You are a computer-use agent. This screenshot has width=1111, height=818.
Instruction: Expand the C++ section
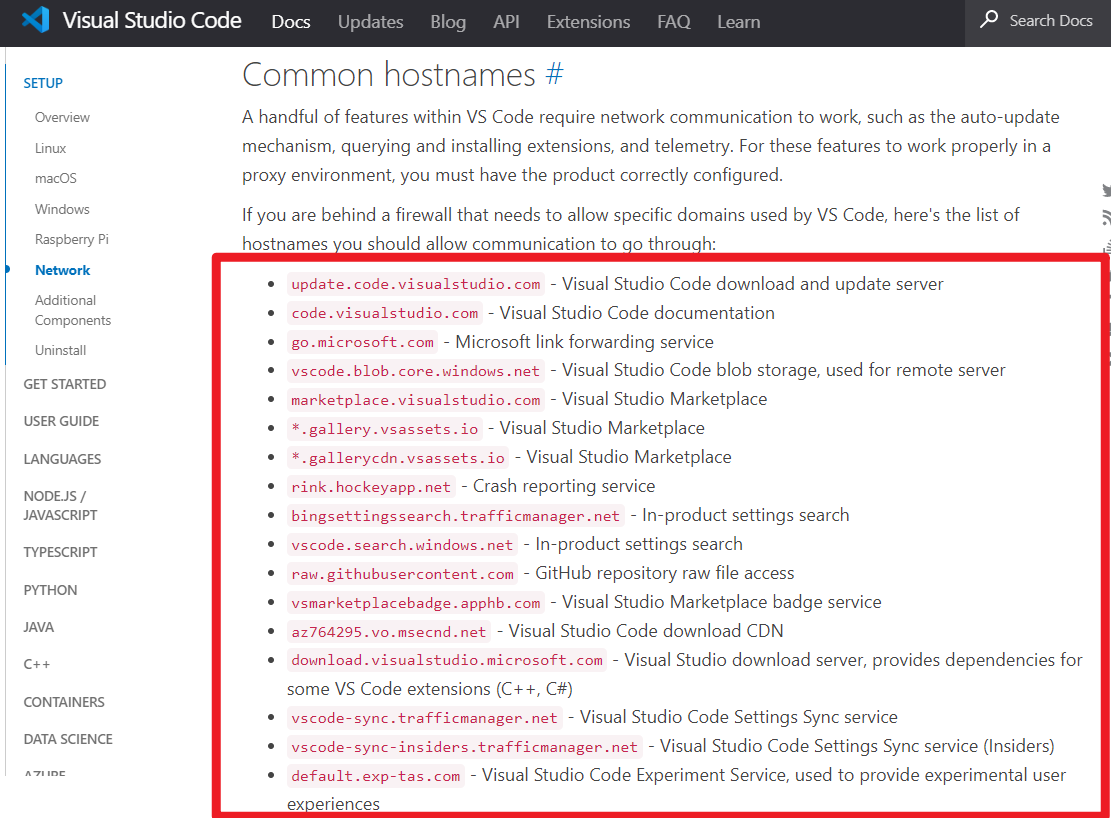[37, 664]
